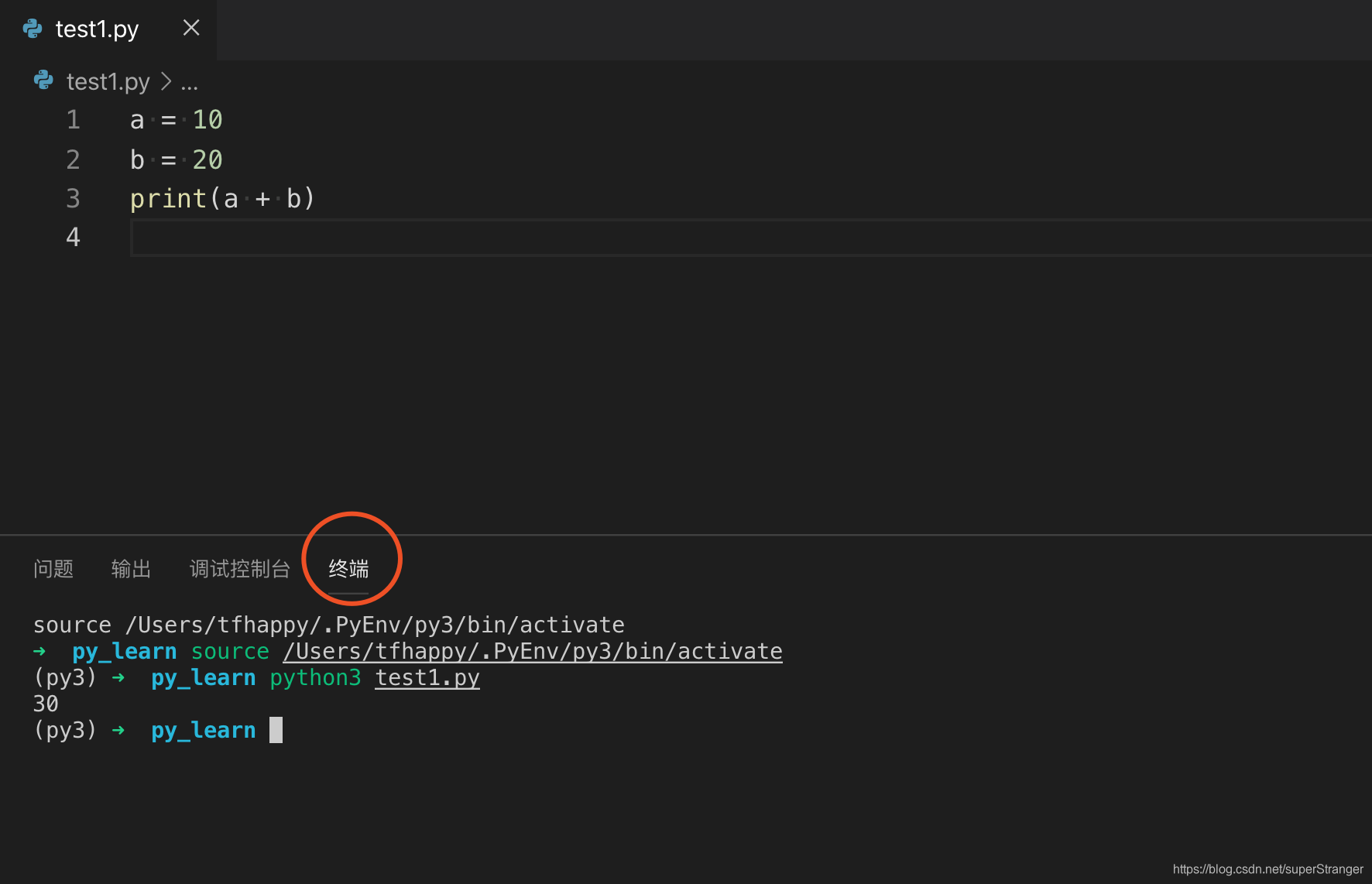Click the python3 command in the terminal
Screen dimensions: 1372x884
click(x=315, y=678)
